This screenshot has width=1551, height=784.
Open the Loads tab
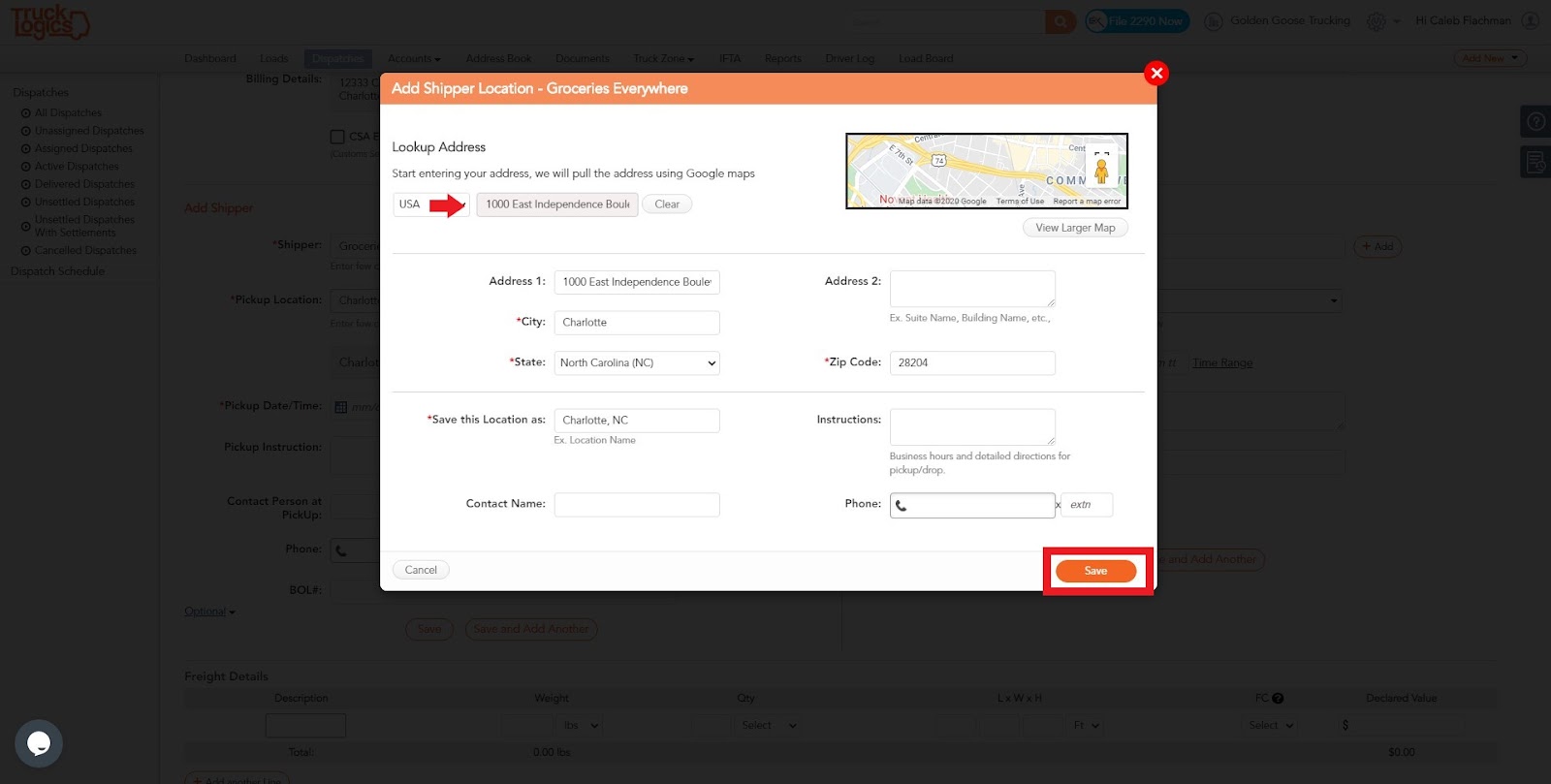click(273, 59)
